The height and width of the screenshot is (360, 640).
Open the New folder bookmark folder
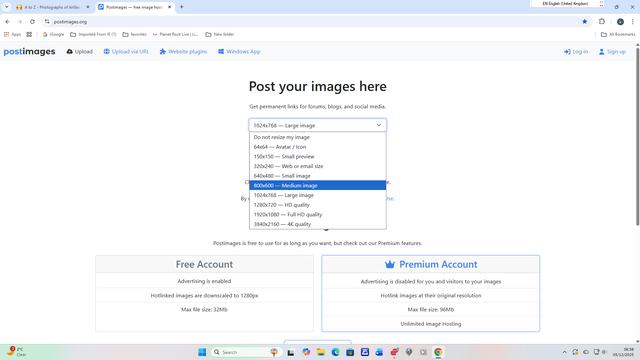click(x=220, y=34)
